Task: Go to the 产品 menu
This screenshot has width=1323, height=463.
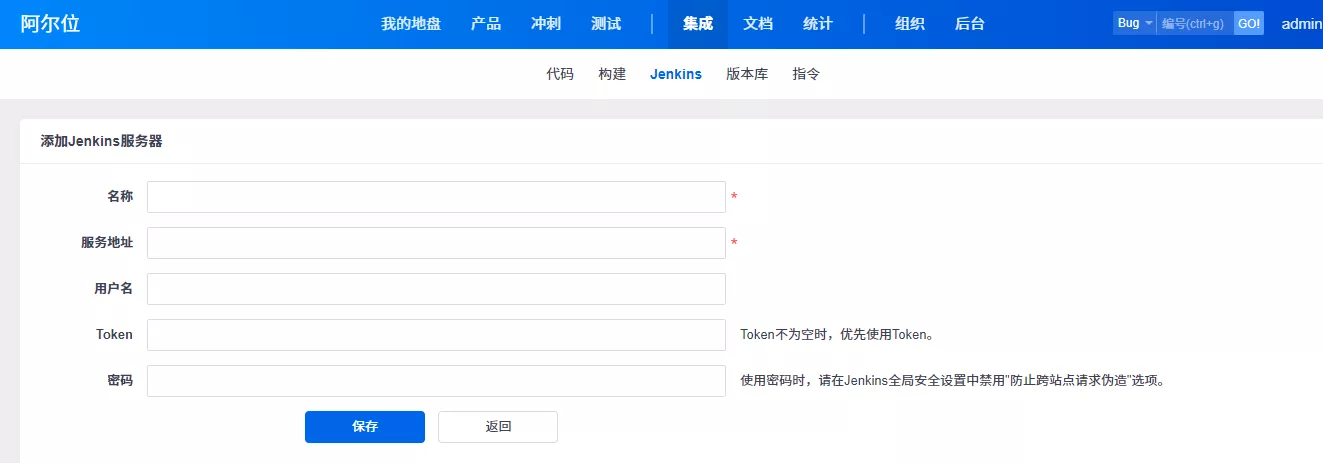Action: pos(486,24)
